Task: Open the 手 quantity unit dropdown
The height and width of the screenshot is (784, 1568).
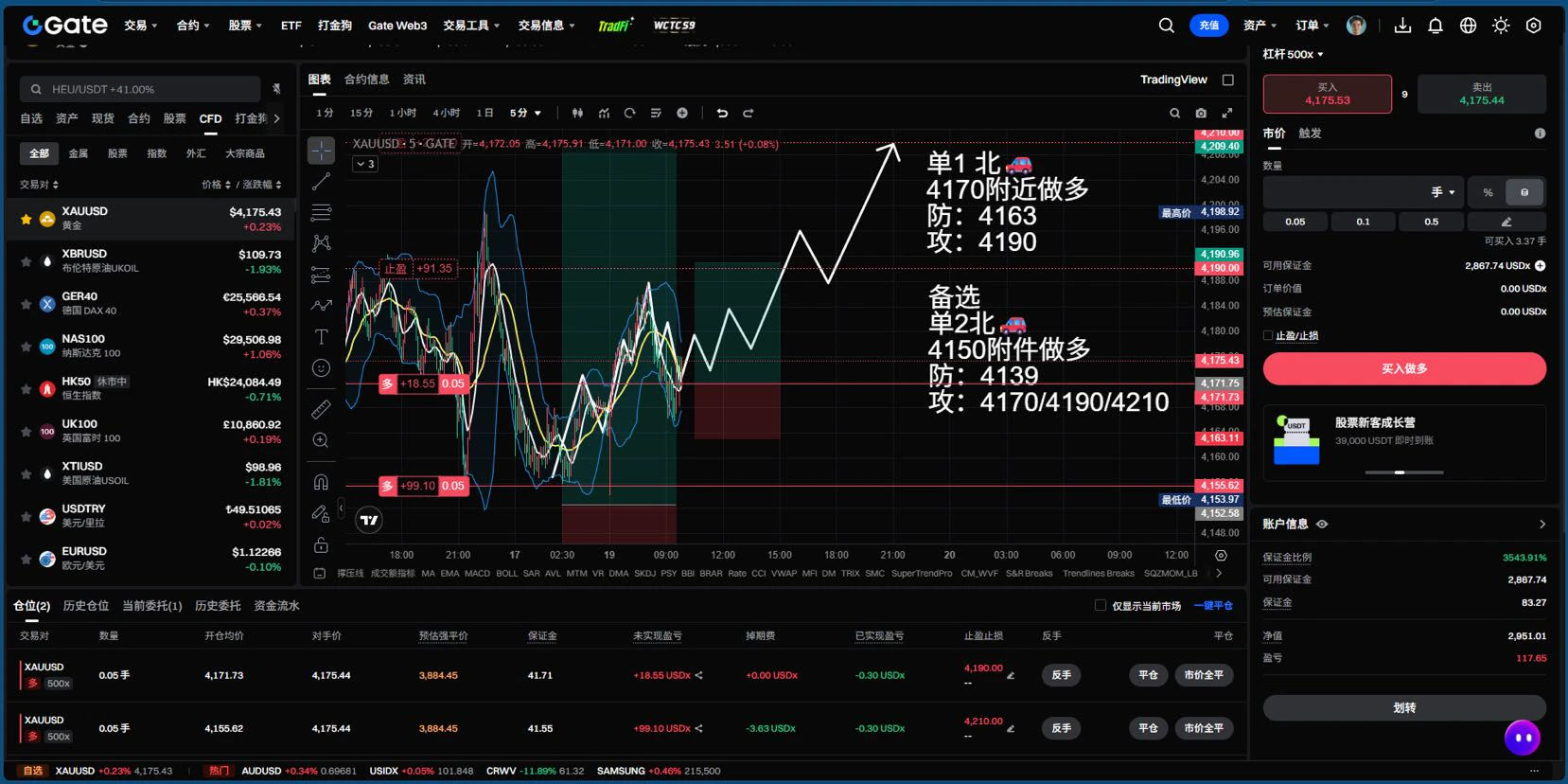Action: pos(1442,192)
